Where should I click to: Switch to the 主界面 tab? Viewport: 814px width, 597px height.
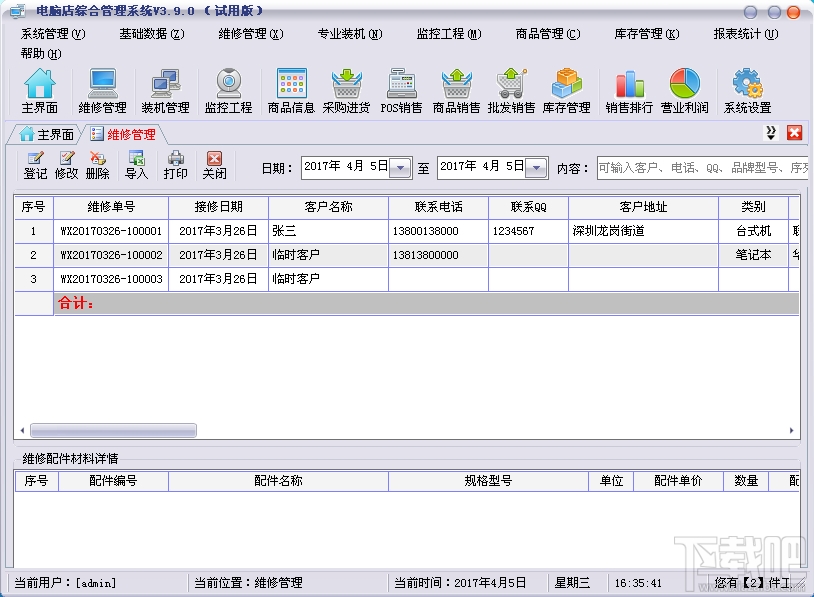[46, 133]
